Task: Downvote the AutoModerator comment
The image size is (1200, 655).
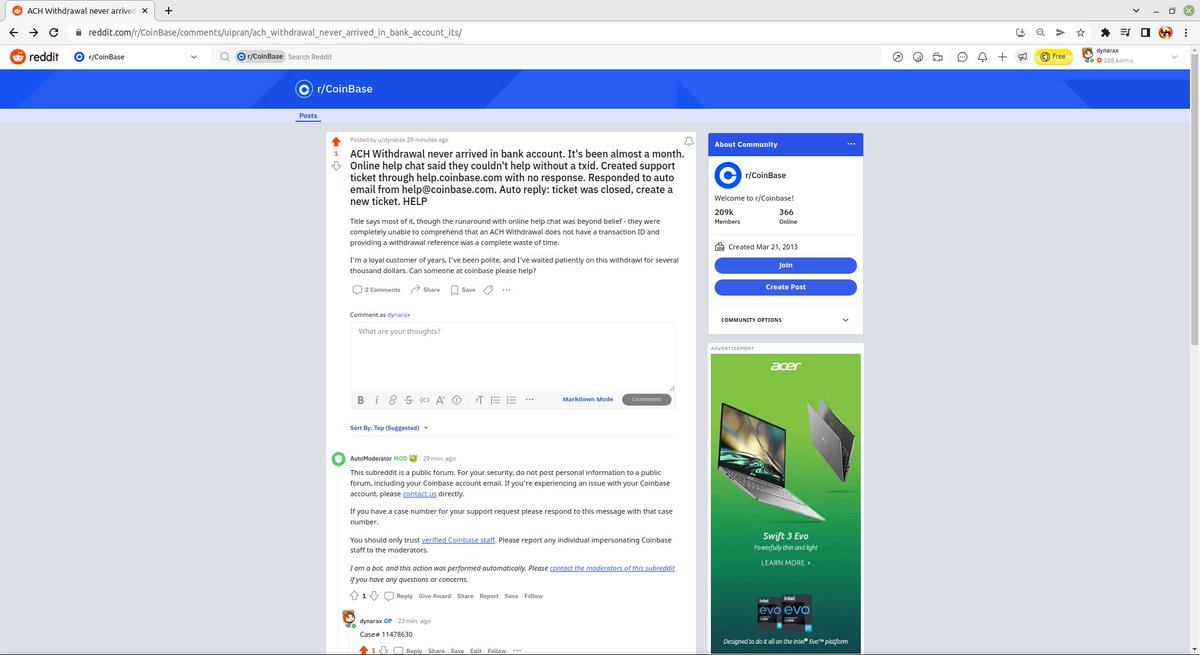Action: point(374,596)
